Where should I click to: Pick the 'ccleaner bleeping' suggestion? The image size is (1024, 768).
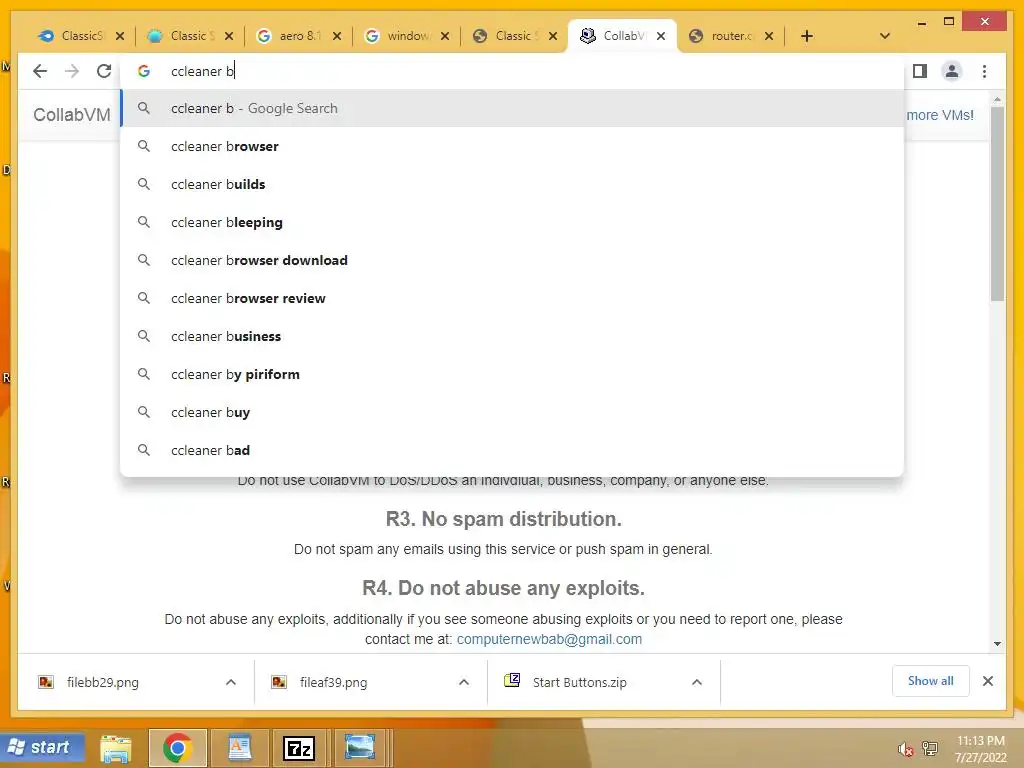coord(512,222)
